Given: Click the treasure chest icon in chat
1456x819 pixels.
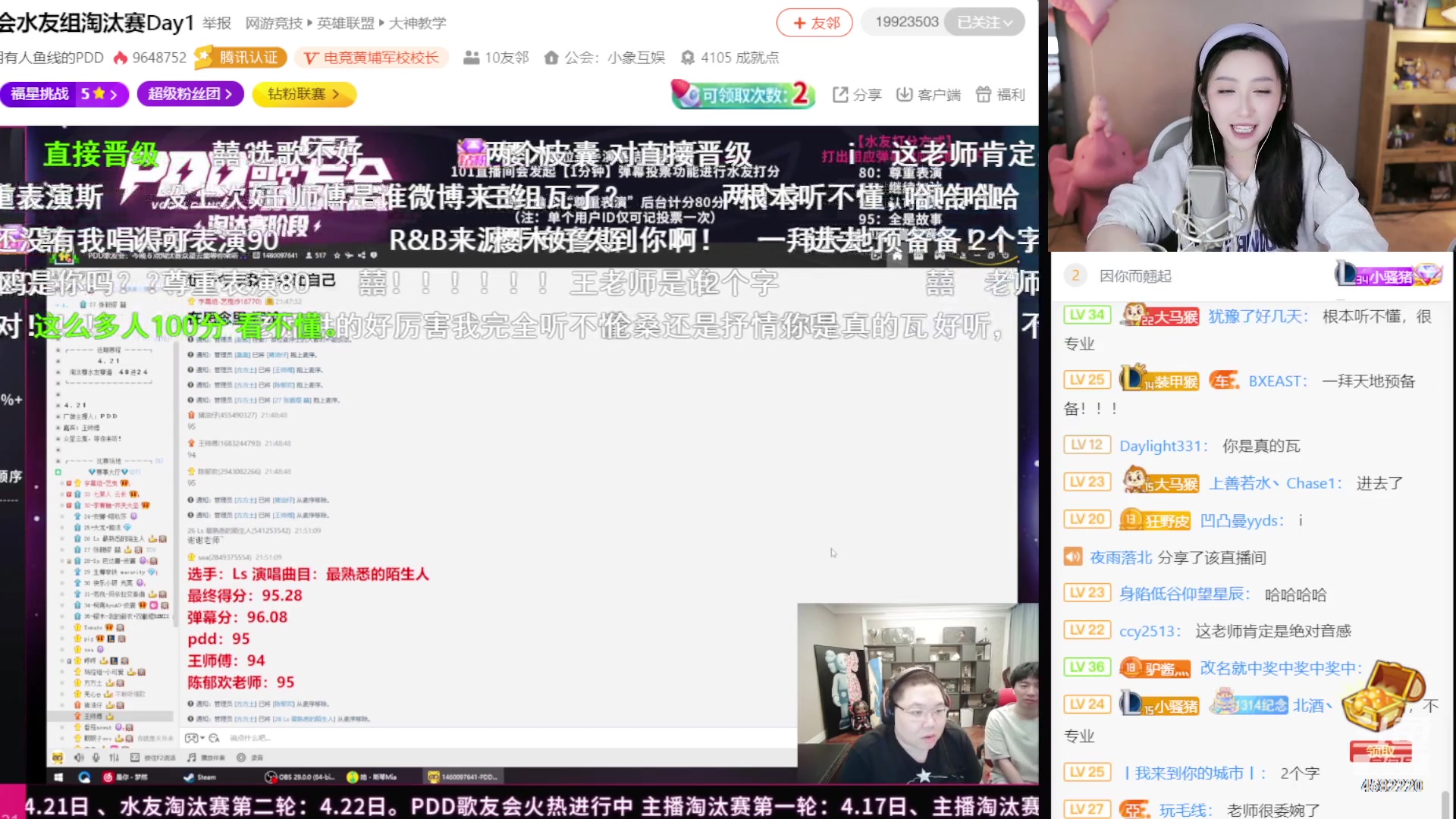Looking at the screenshot, I should [x=1383, y=696].
